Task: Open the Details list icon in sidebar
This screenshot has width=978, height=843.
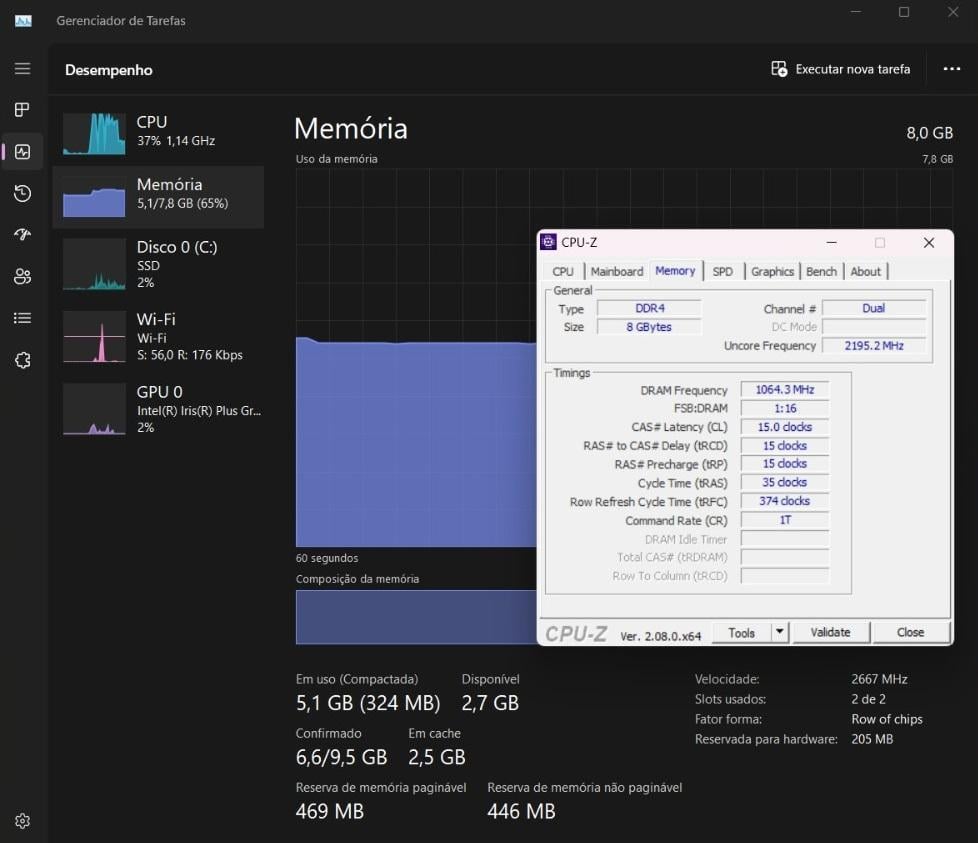Action: [x=22, y=318]
